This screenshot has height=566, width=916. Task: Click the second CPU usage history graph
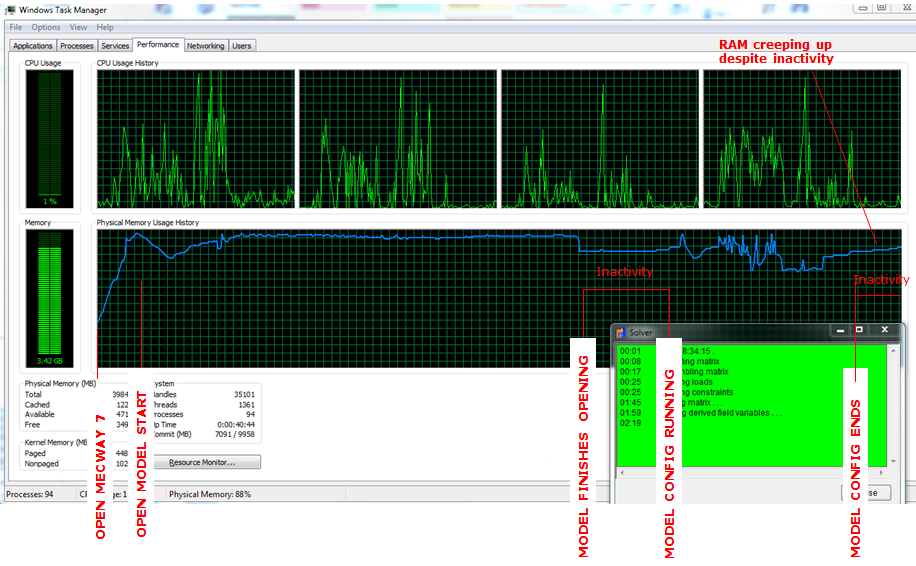pos(398,139)
